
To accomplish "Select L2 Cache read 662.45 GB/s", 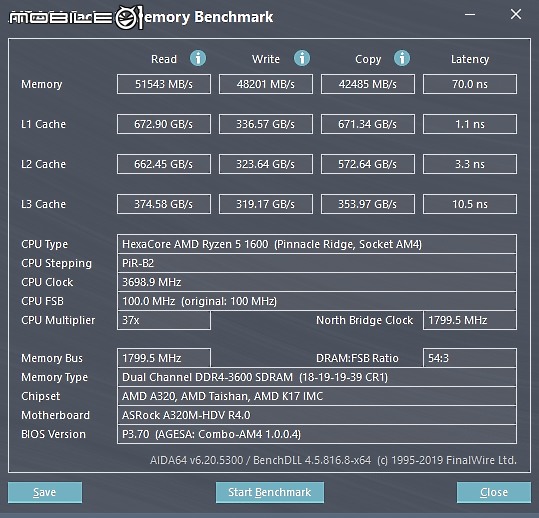I will (x=164, y=164).
